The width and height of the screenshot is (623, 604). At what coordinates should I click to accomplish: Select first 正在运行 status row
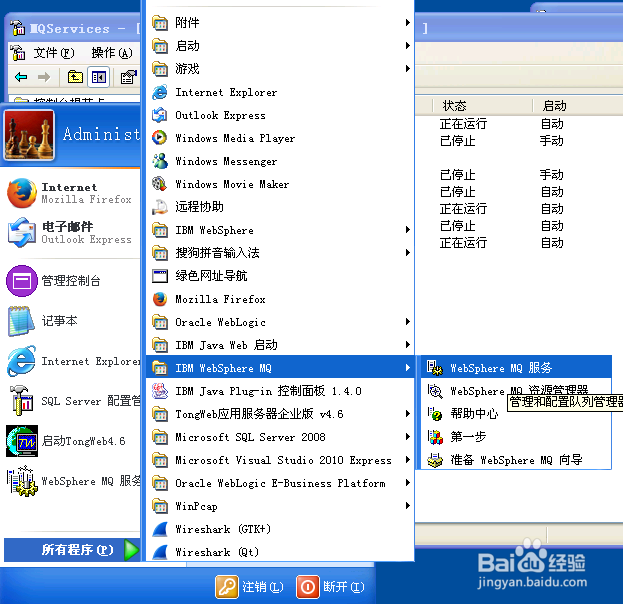tap(463, 124)
